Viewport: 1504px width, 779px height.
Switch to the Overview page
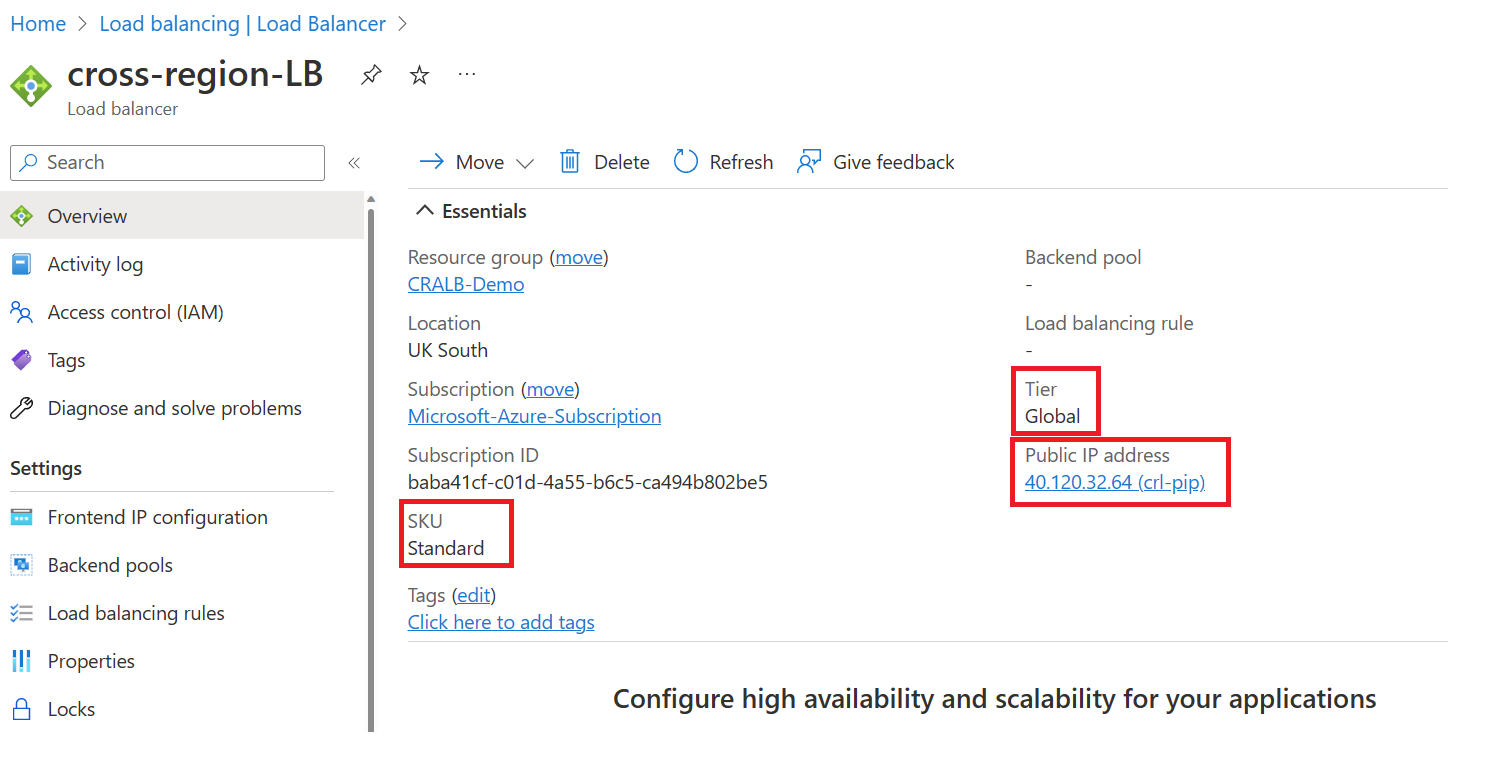88,215
